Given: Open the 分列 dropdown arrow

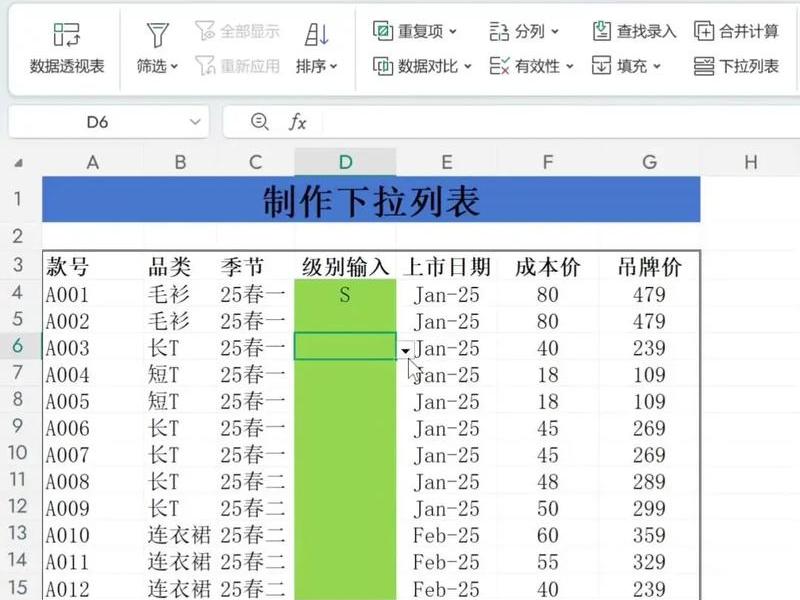Looking at the screenshot, I should [555, 32].
